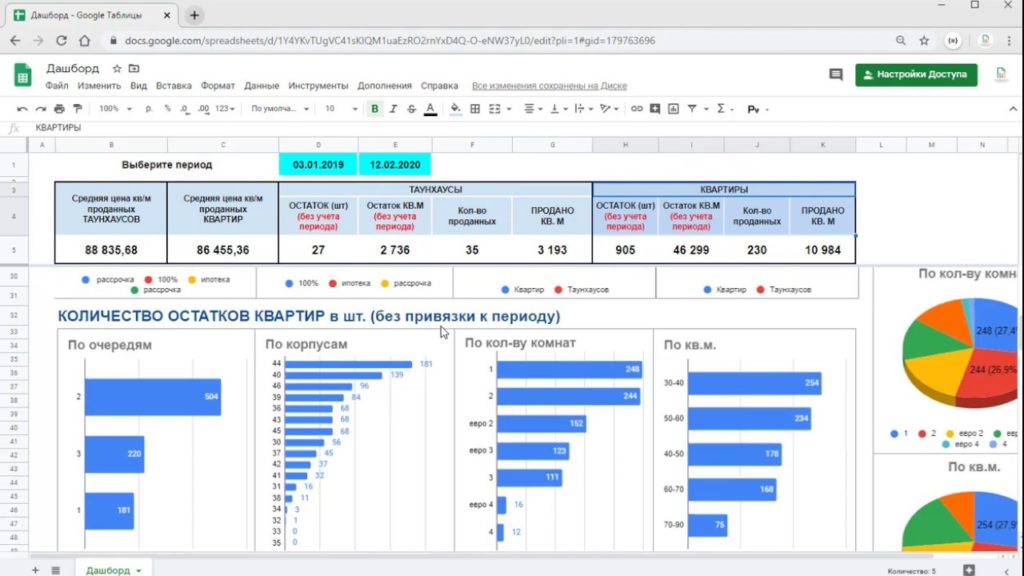This screenshot has width=1024, height=576.
Task: Toggle italic formatting button
Action: (393, 109)
